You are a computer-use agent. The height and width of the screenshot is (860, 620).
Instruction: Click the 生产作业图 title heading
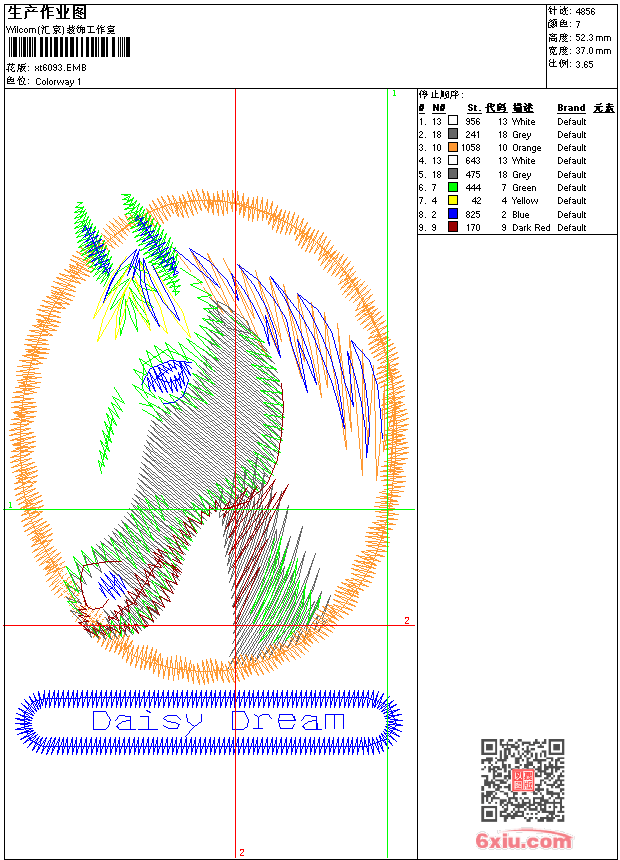click(47, 13)
